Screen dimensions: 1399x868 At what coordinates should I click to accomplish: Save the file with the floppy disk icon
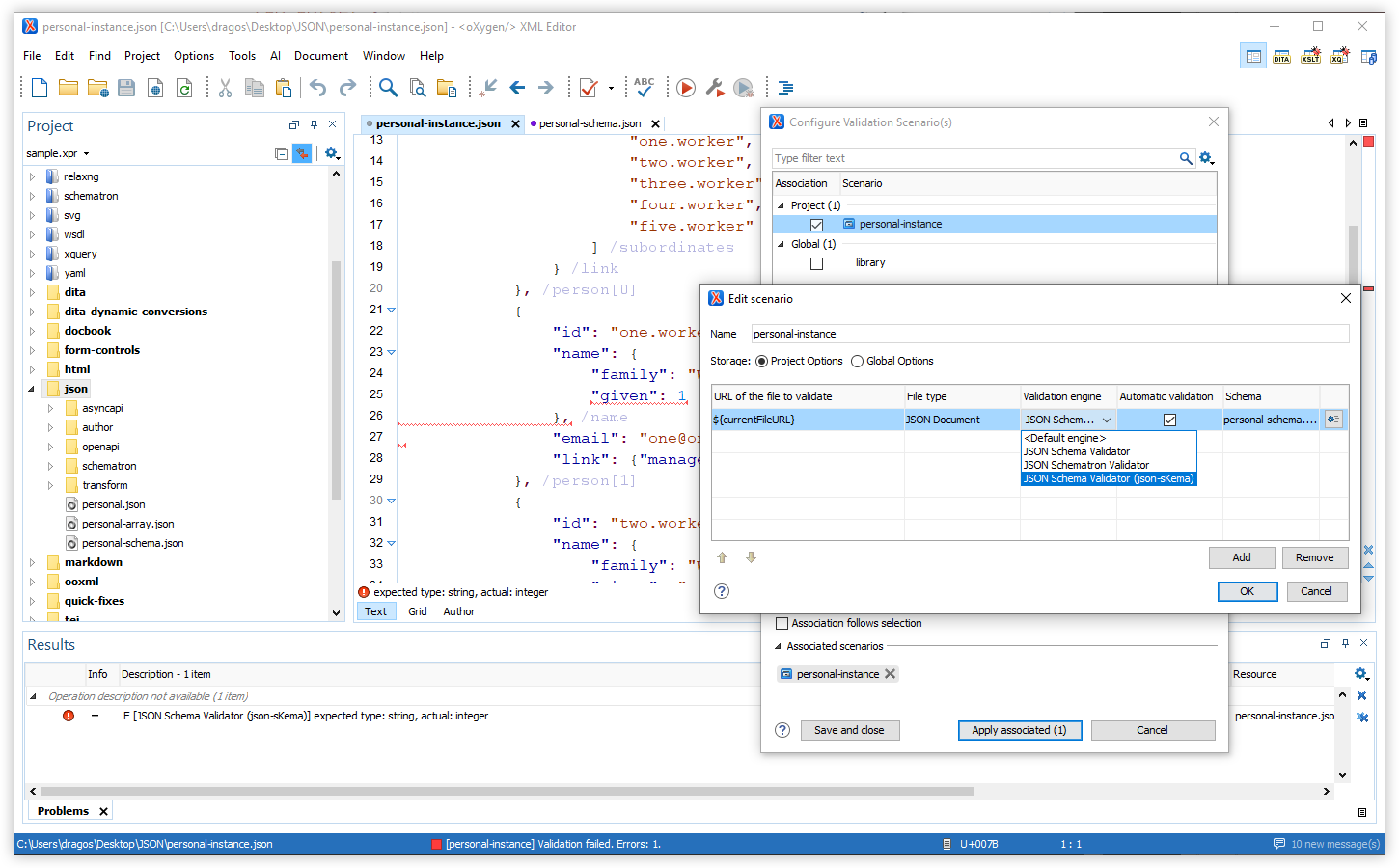(126, 88)
